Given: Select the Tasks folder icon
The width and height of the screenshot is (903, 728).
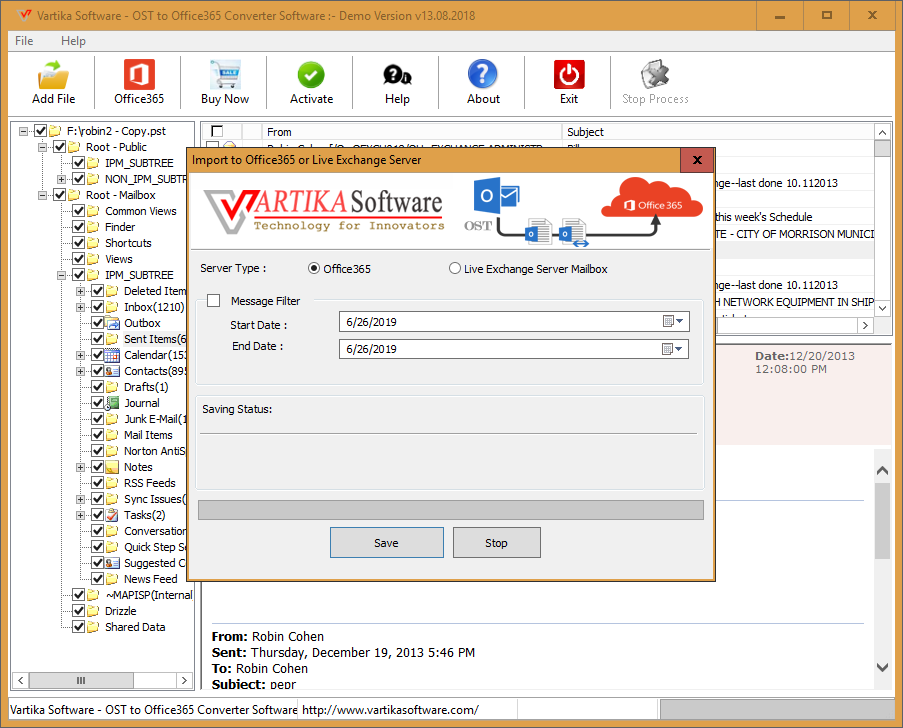Looking at the screenshot, I should pos(112,515).
